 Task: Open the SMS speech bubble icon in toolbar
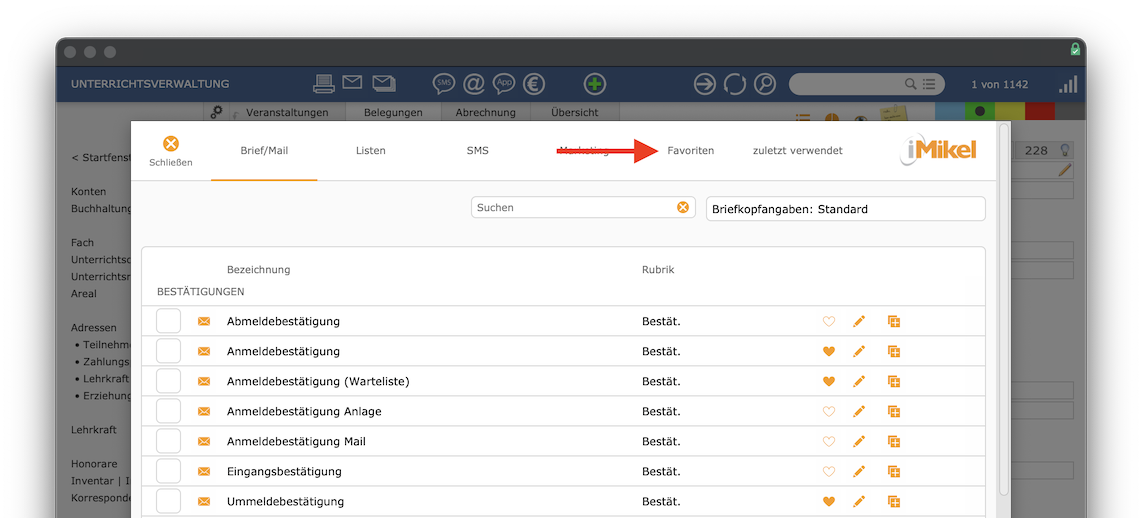pyautogui.click(x=443, y=84)
